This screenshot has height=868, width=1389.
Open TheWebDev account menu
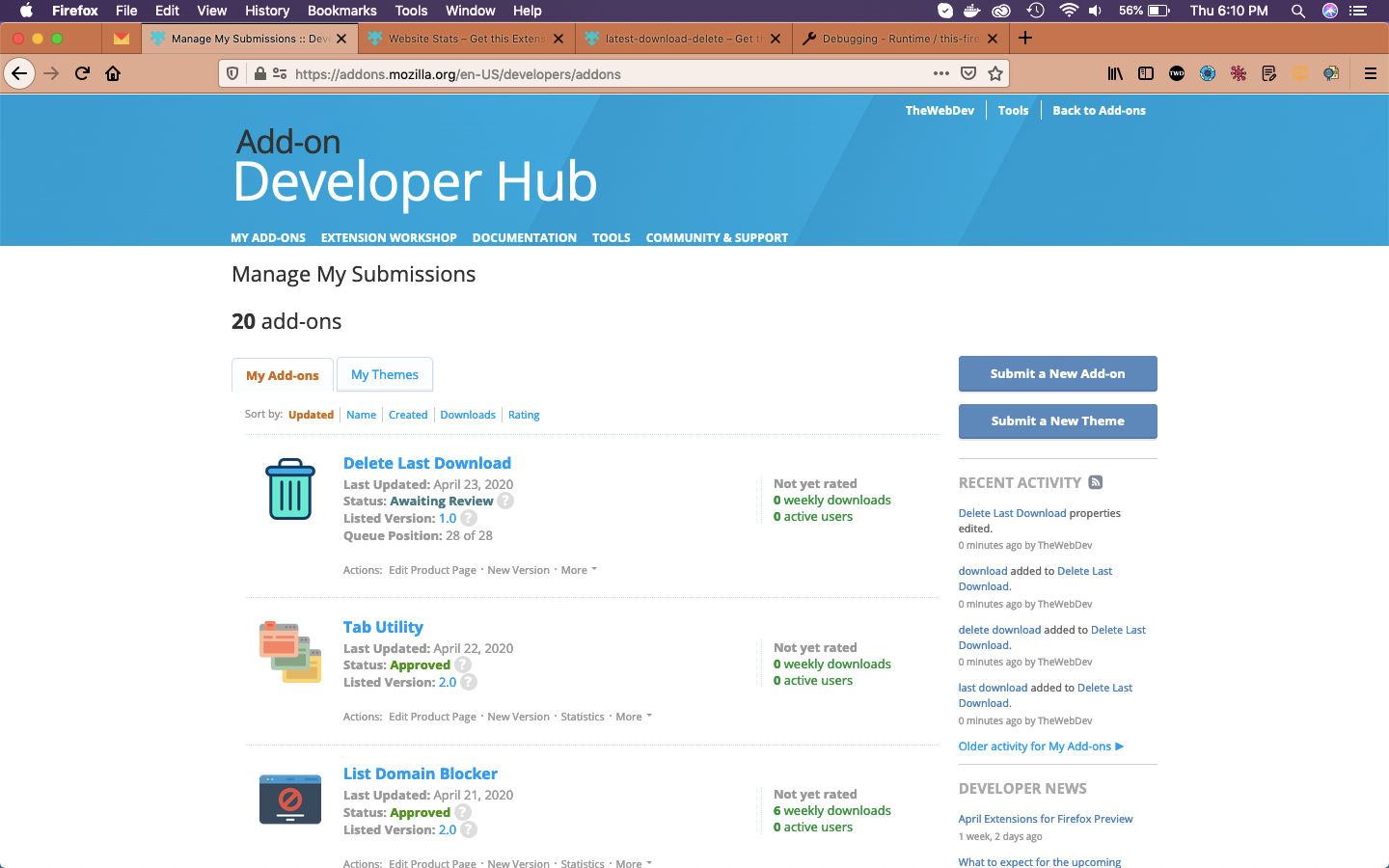pyautogui.click(x=940, y=110)
